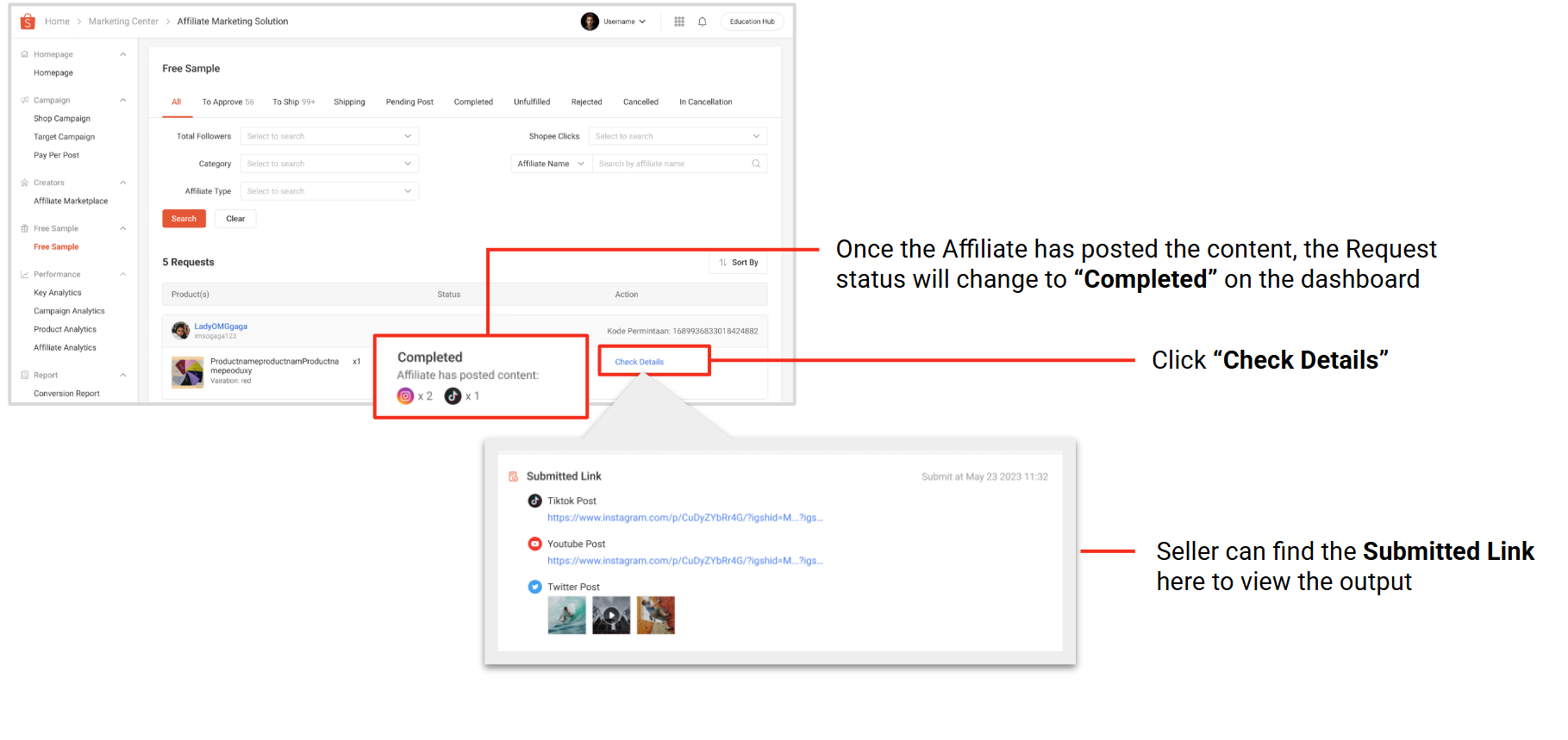Click the Instagram icon in Completed status
The image size is (1568, 740).
coord(405,396)
